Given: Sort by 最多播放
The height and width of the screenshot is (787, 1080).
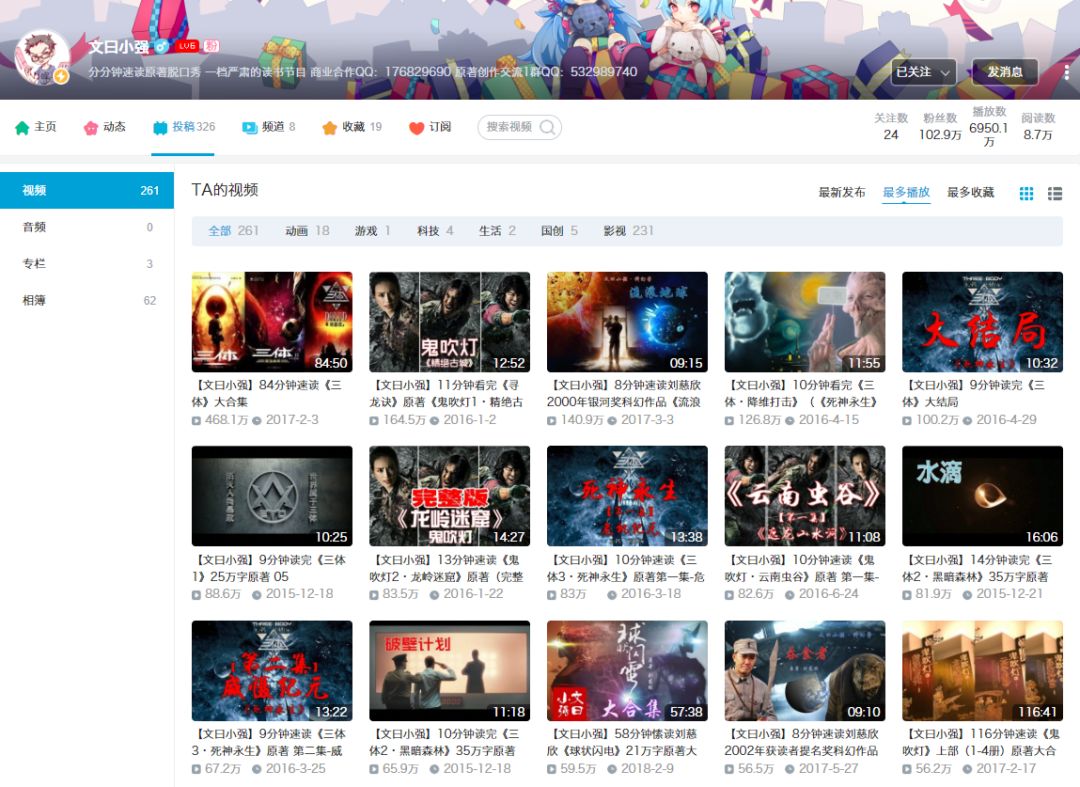Looking at the screenshot, I should 906,192.
